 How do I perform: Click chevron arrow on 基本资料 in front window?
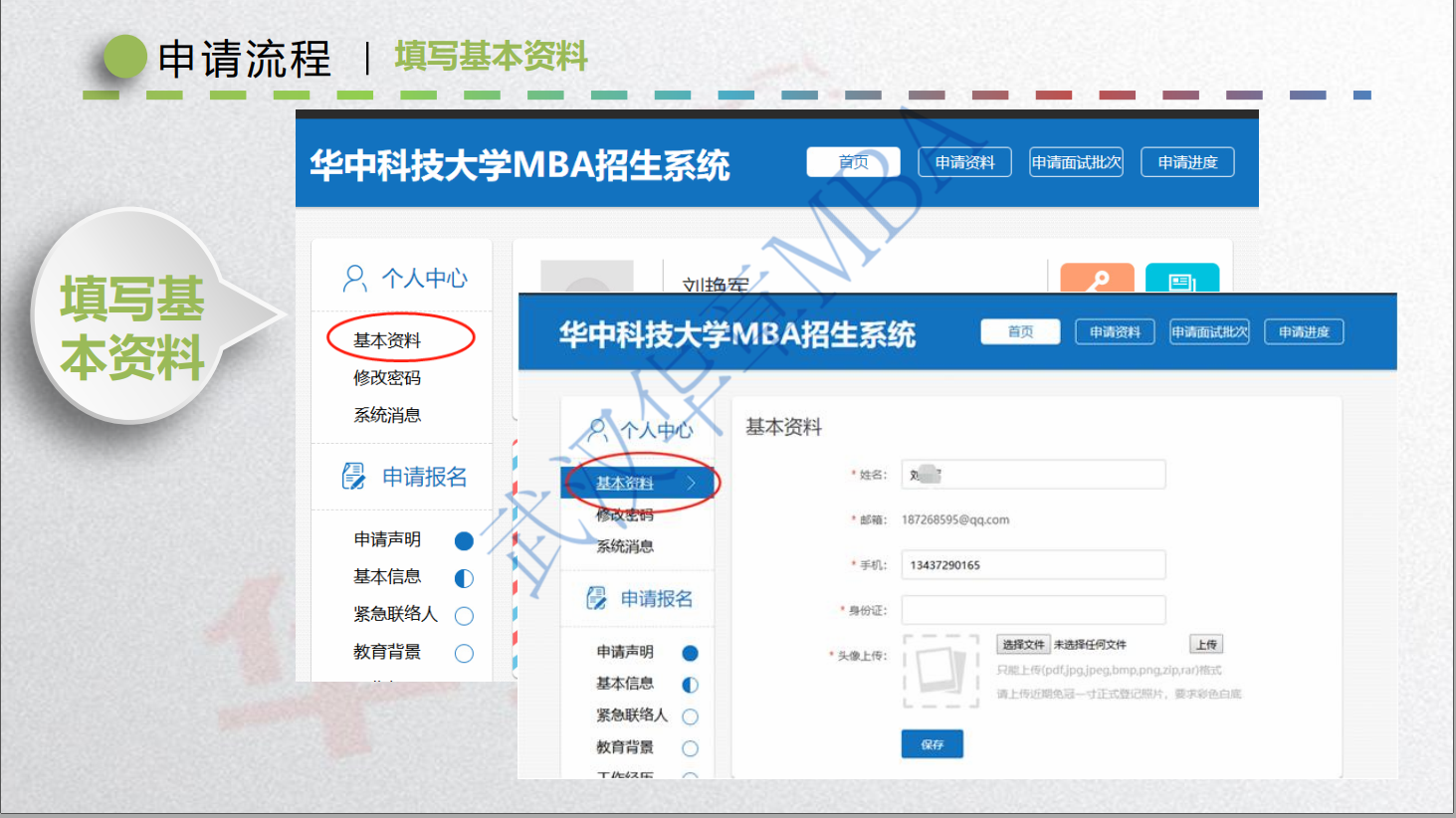pos(691,483)
